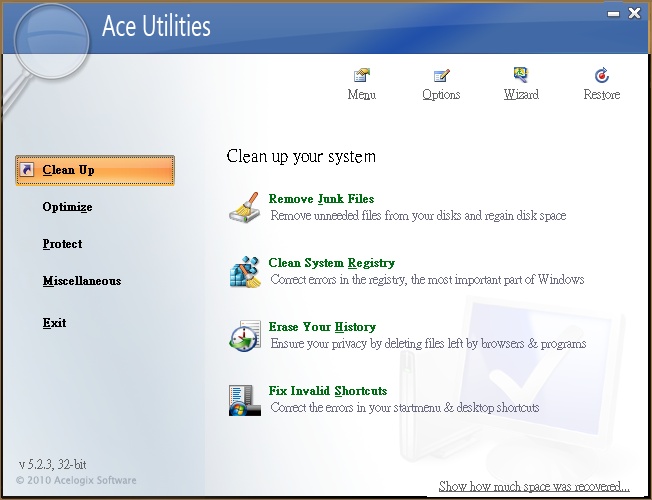Screen dimensions: 652x500
Task: Click 'Ensure your privacy by deleting files' description
Action: pyautogui.click(x=428, y=344)
